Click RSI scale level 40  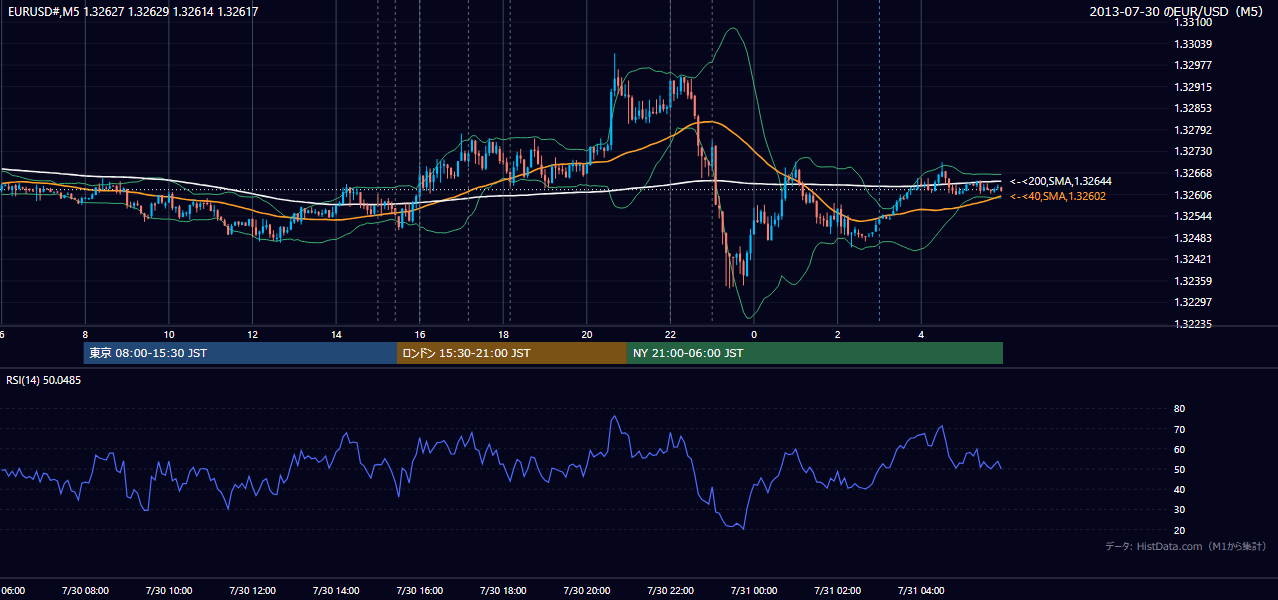1179,489
